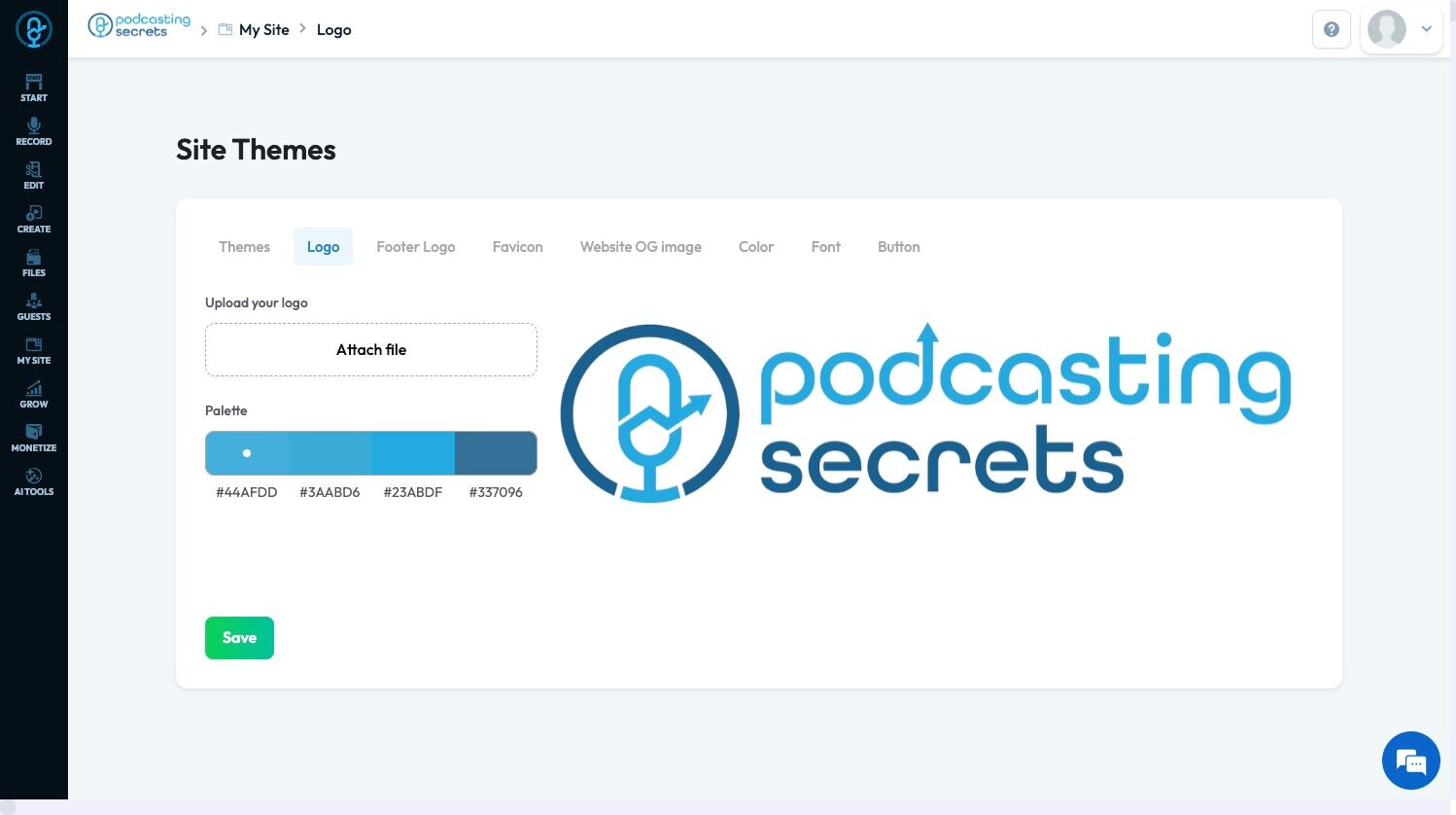The height and width of the screenshot is (815, 1456).
Task: Select MY SITE in the sidebar
Action: pyautogui.click(x=34, y=351)
